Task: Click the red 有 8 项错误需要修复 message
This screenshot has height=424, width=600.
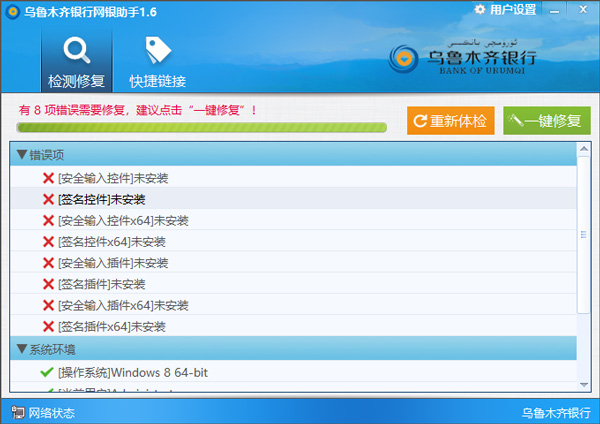Action: (137, 111)
